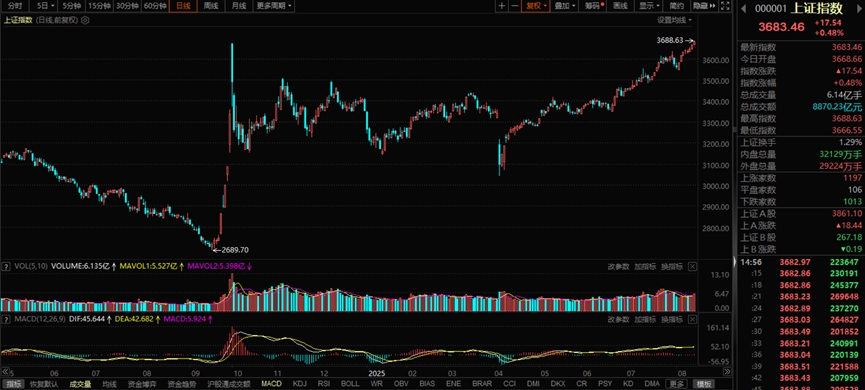Screen dimensions: 865x390
Task: Open help icon for VOL indicator
Action: (x=6, y=266)
